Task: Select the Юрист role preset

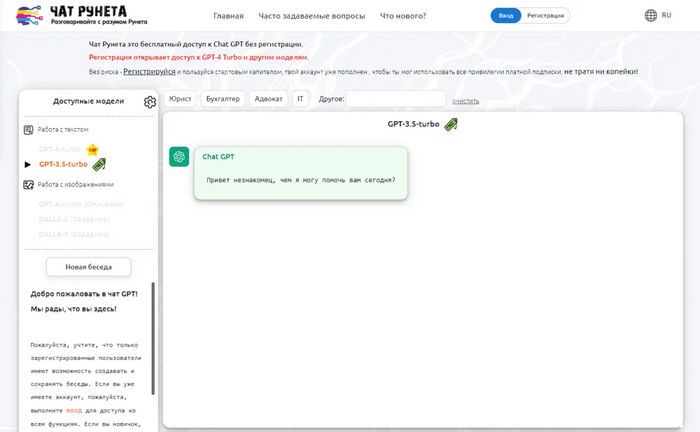Action: click(180, 99)
